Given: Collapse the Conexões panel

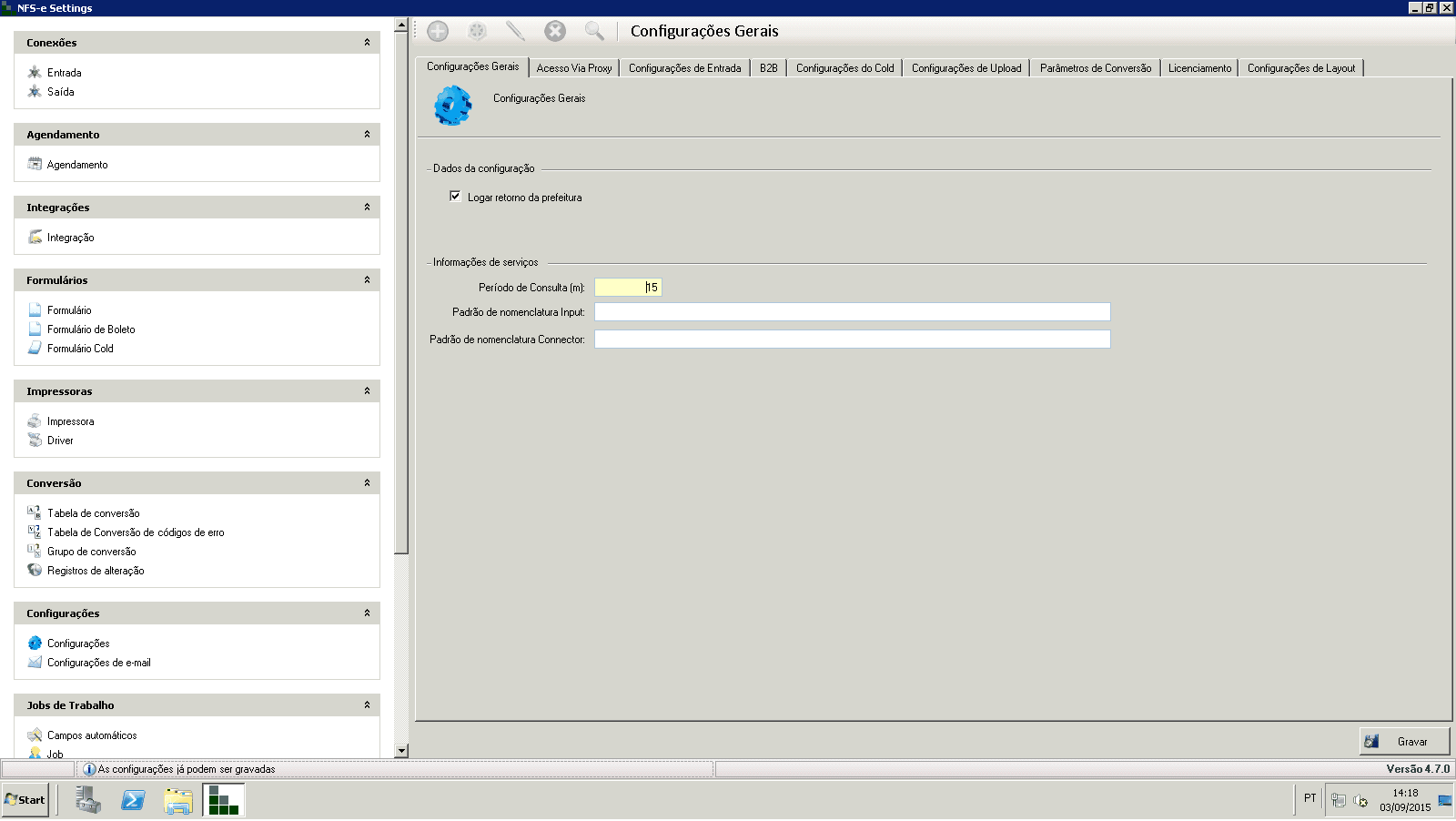Looking at the screenshot, I should (367, 43).
